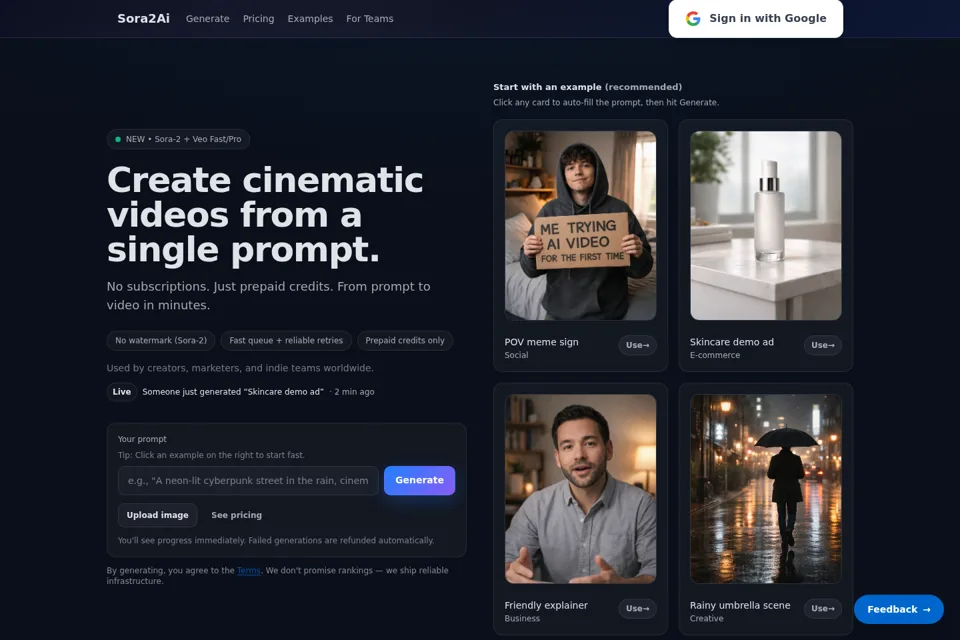The image size is (960, 640).
Task: Open the Pricing nav item
Action: point(258,19)
